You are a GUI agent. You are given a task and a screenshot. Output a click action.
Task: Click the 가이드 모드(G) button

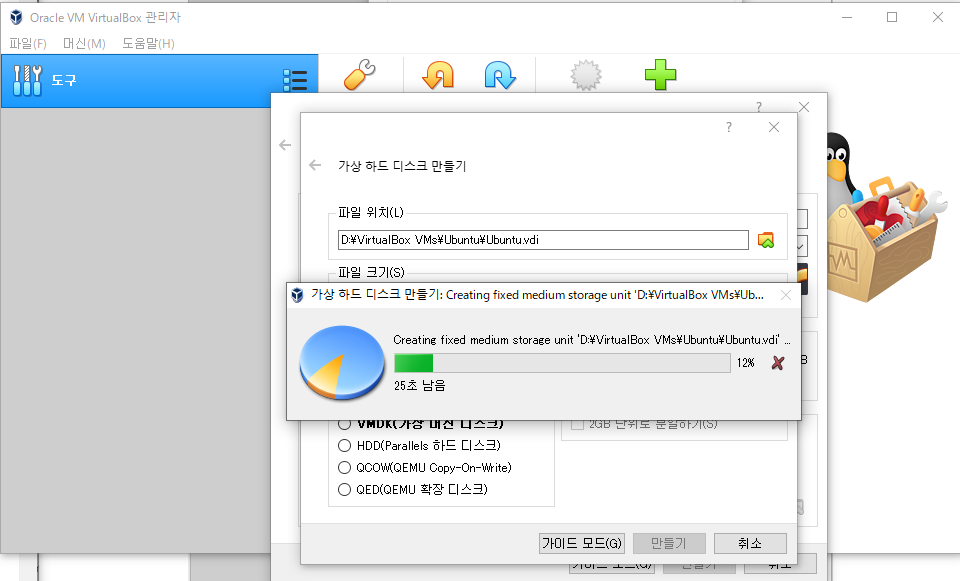click(582, 543)
